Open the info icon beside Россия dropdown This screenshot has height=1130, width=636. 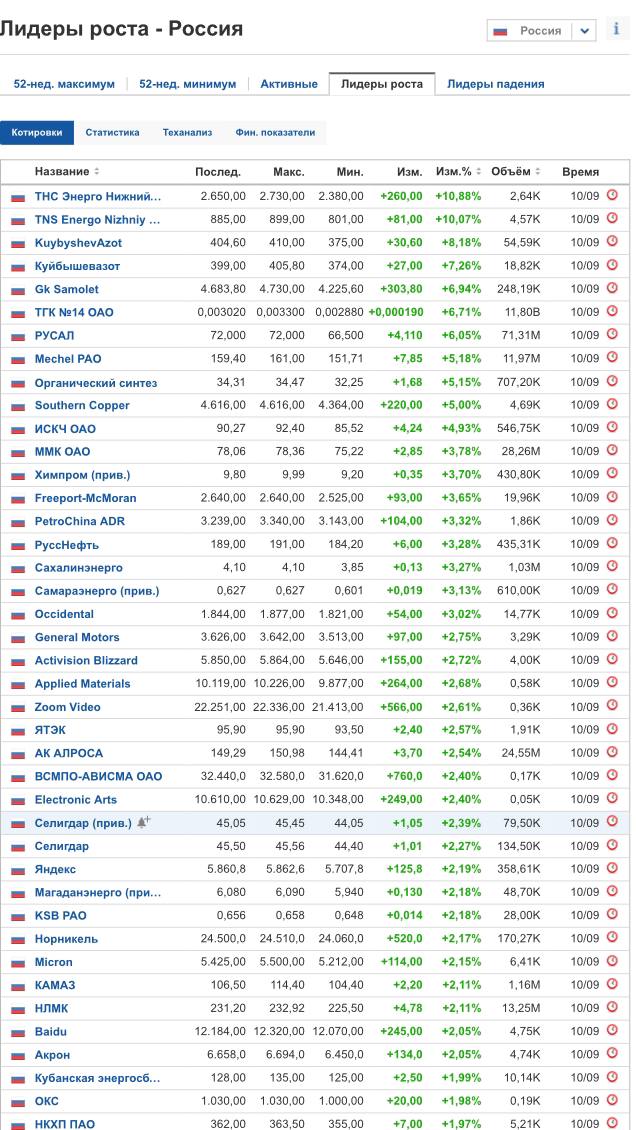(616, 30)
